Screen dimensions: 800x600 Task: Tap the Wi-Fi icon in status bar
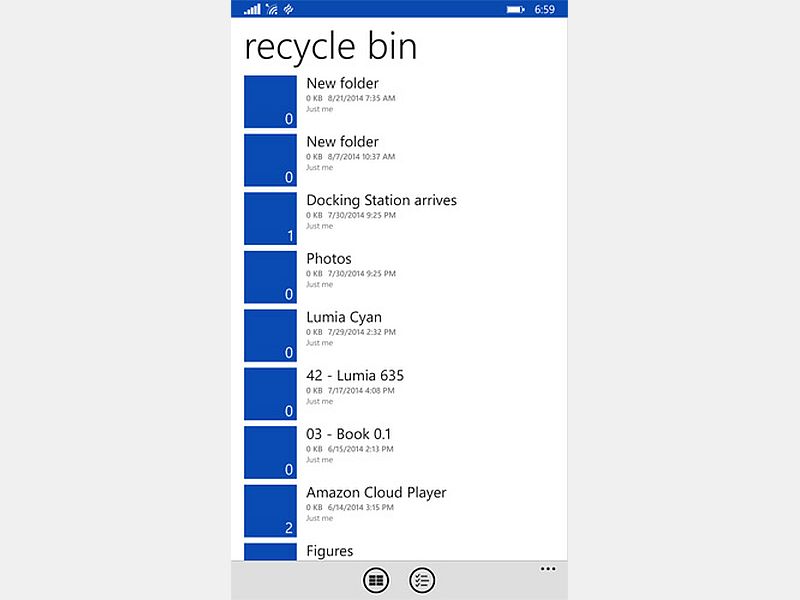tap(271, 9)
